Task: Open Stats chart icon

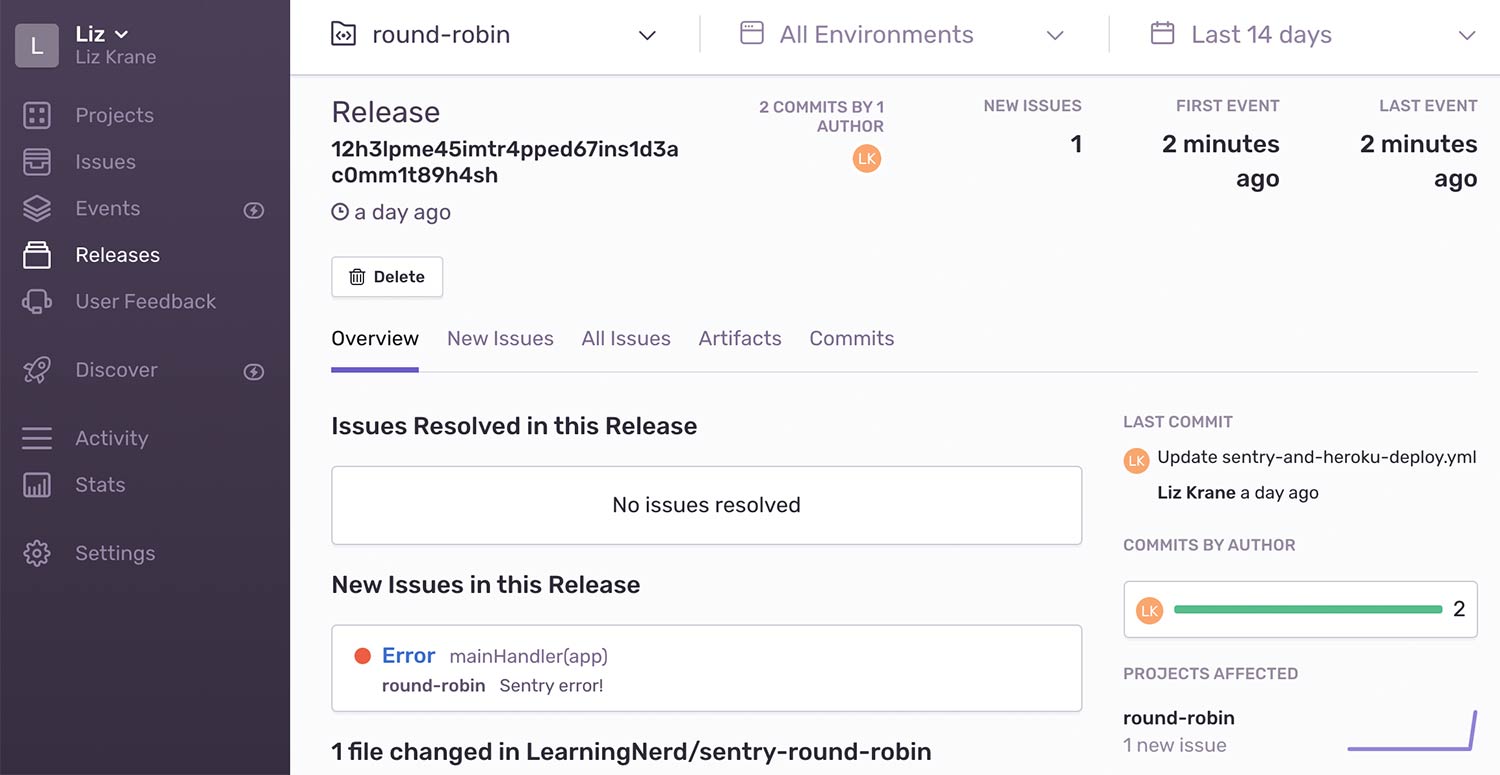Action: point(37,485)
